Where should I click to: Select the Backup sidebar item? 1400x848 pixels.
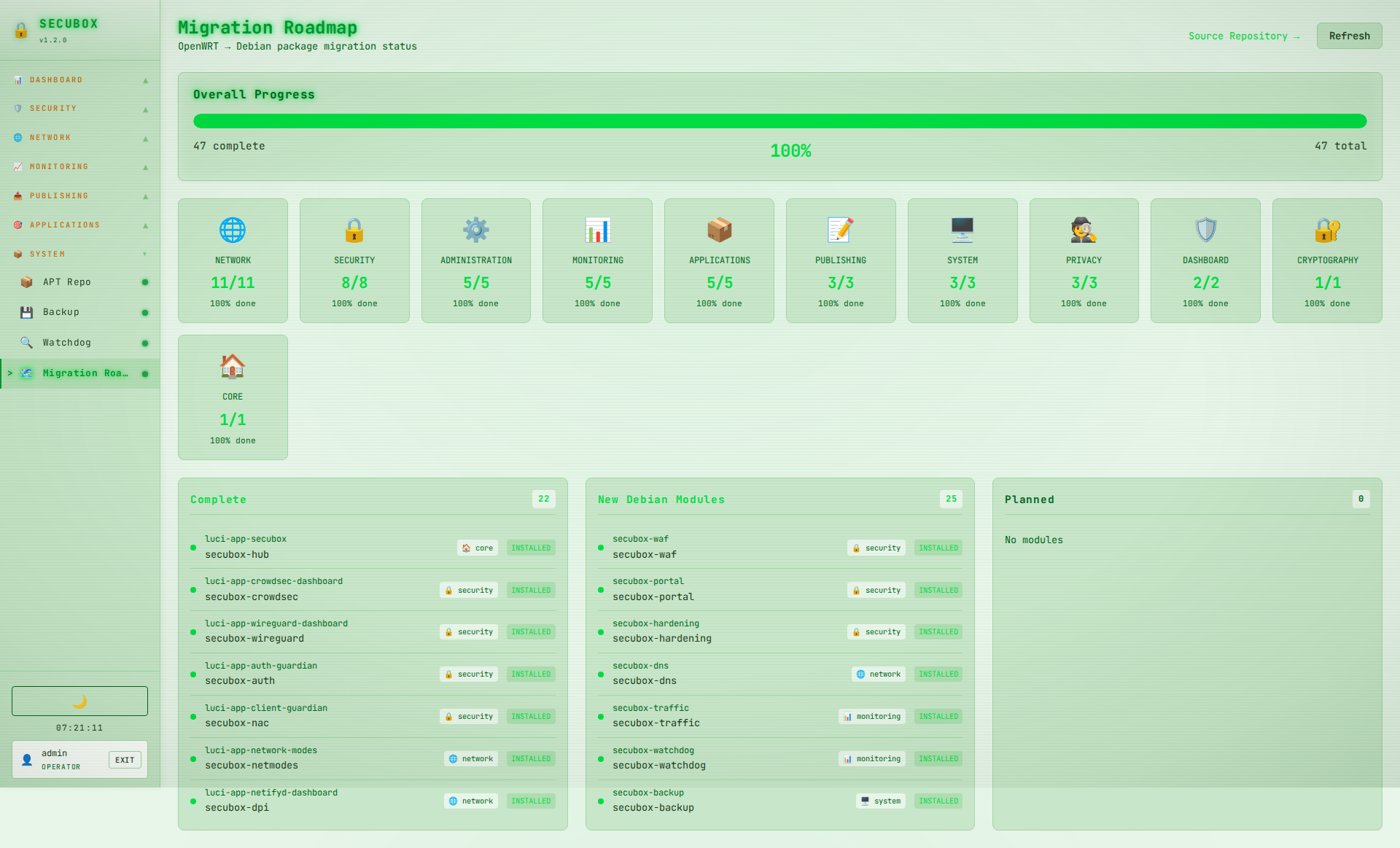61,312
